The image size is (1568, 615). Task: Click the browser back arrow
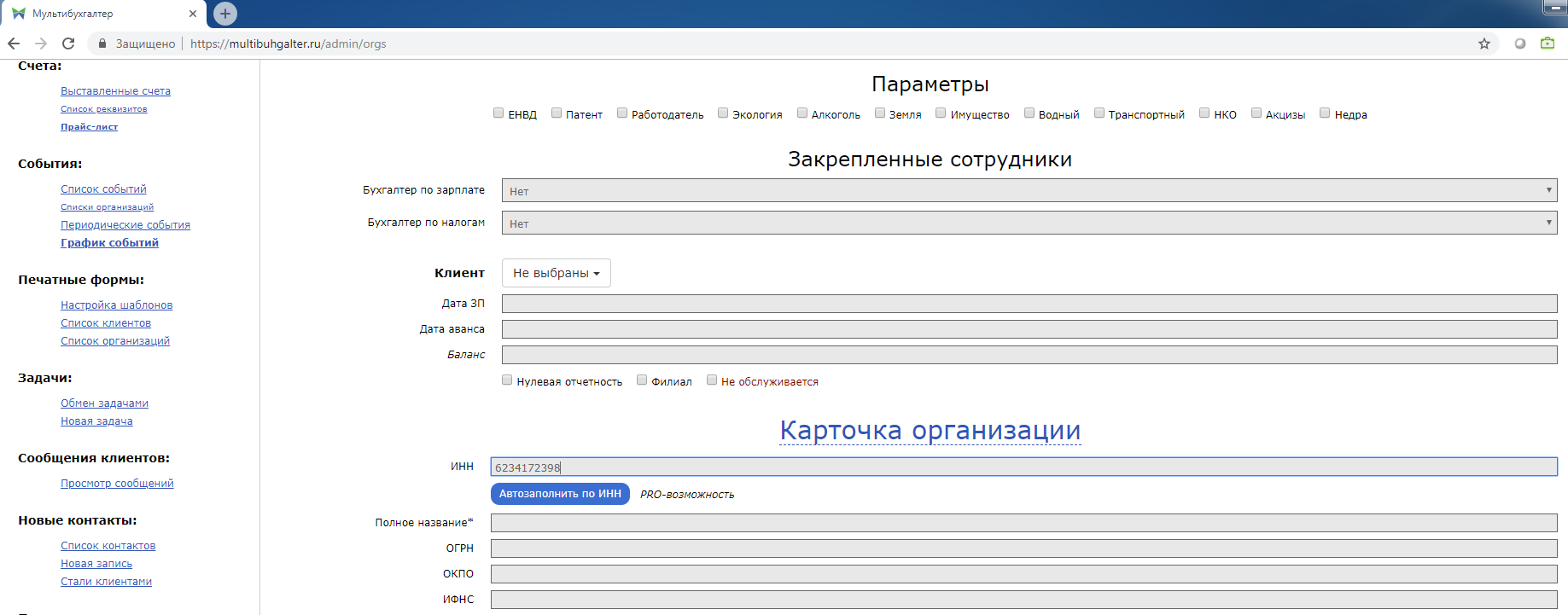14,44
